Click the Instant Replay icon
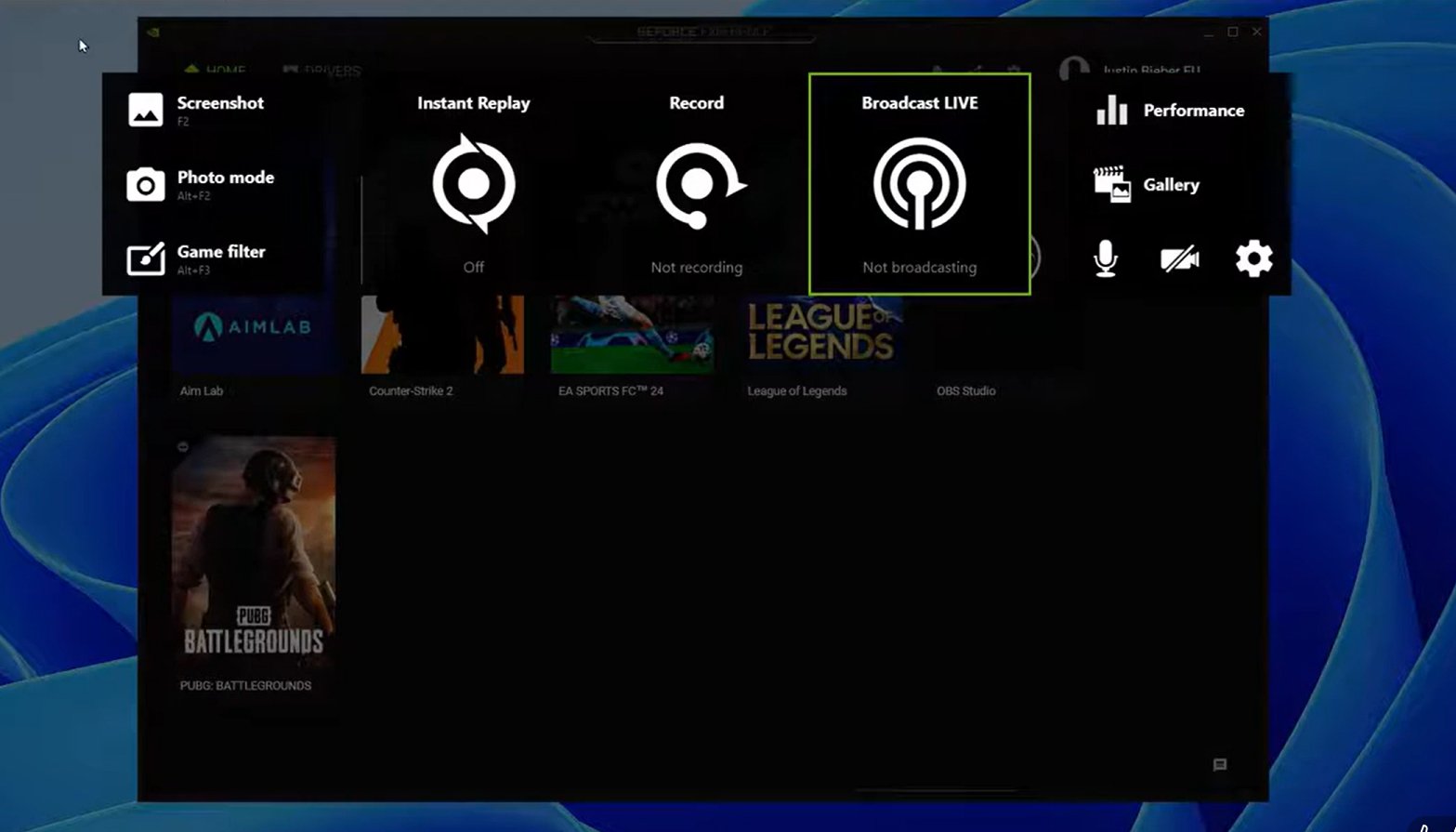 (x=473, y=183)
